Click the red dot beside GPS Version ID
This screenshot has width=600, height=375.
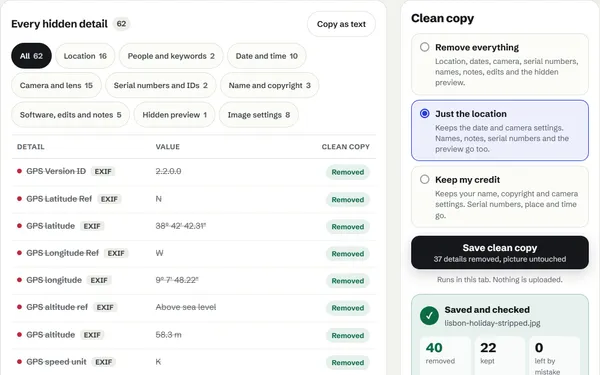coord(19,171)
